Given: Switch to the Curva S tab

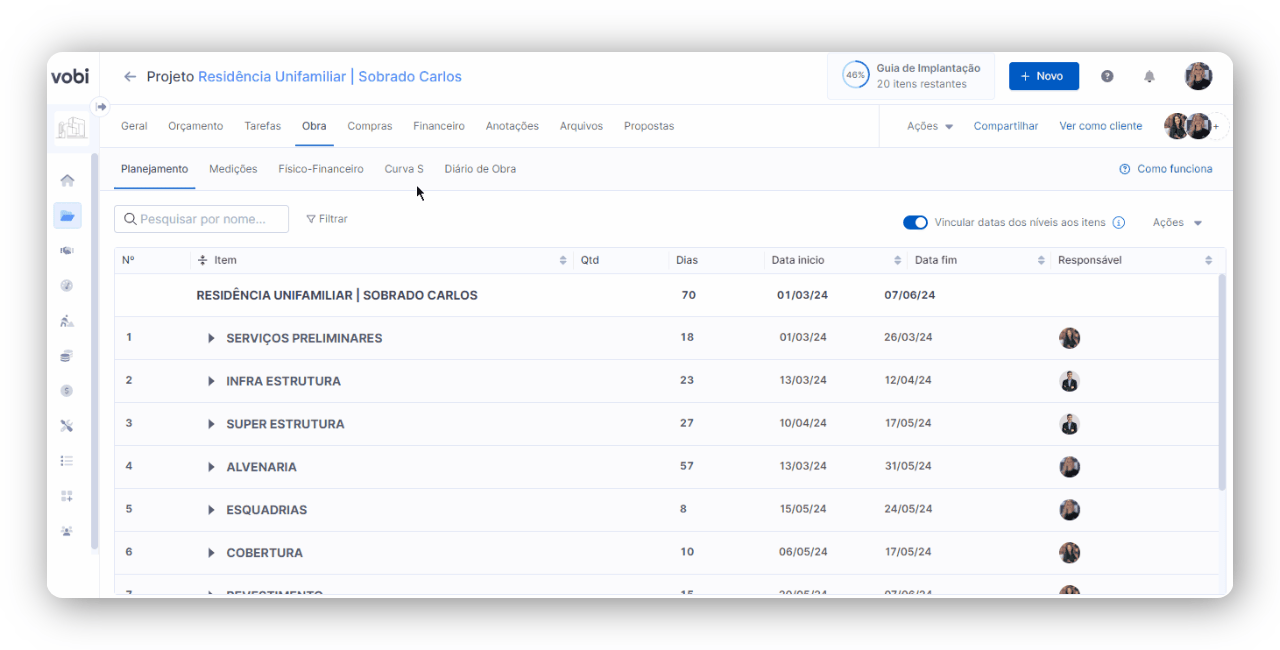Looking at the screenshot, I should click(404, 169).
